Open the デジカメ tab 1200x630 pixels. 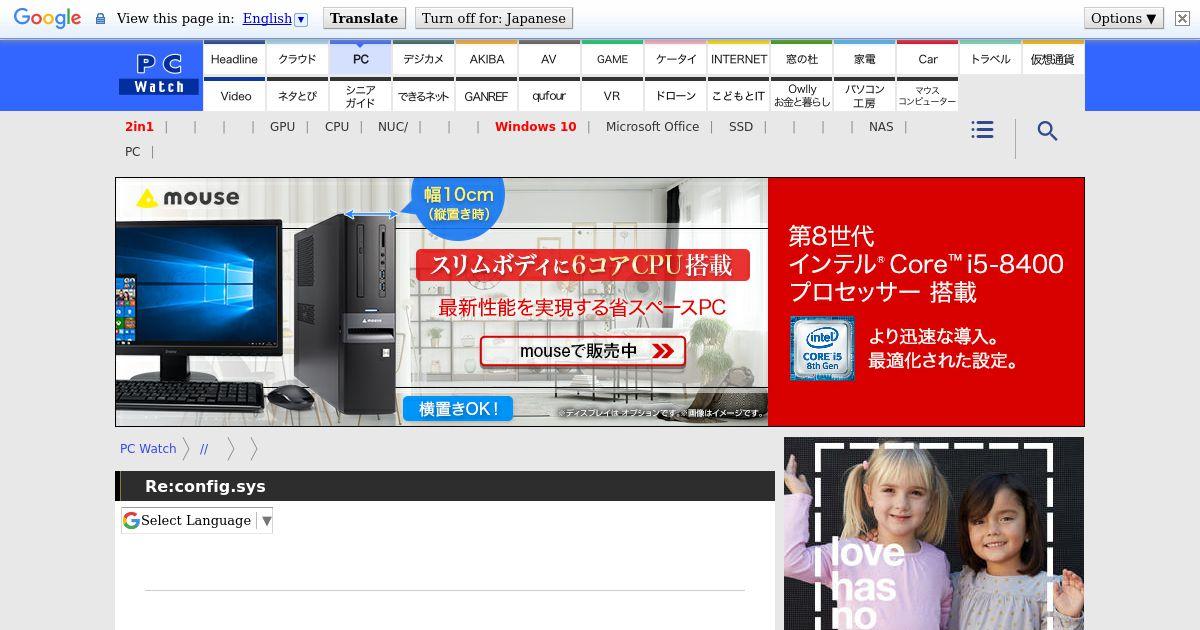pos(423,59)
